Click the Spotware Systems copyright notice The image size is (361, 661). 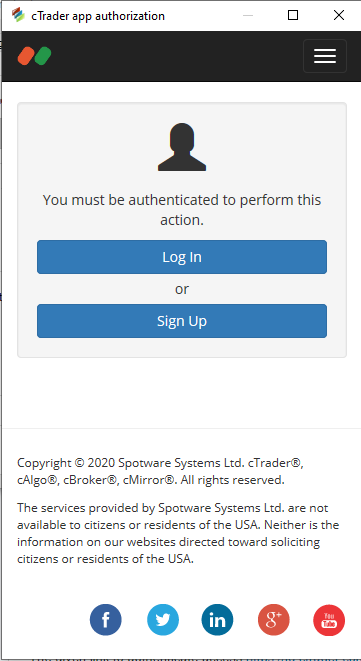tap(160, 471)
